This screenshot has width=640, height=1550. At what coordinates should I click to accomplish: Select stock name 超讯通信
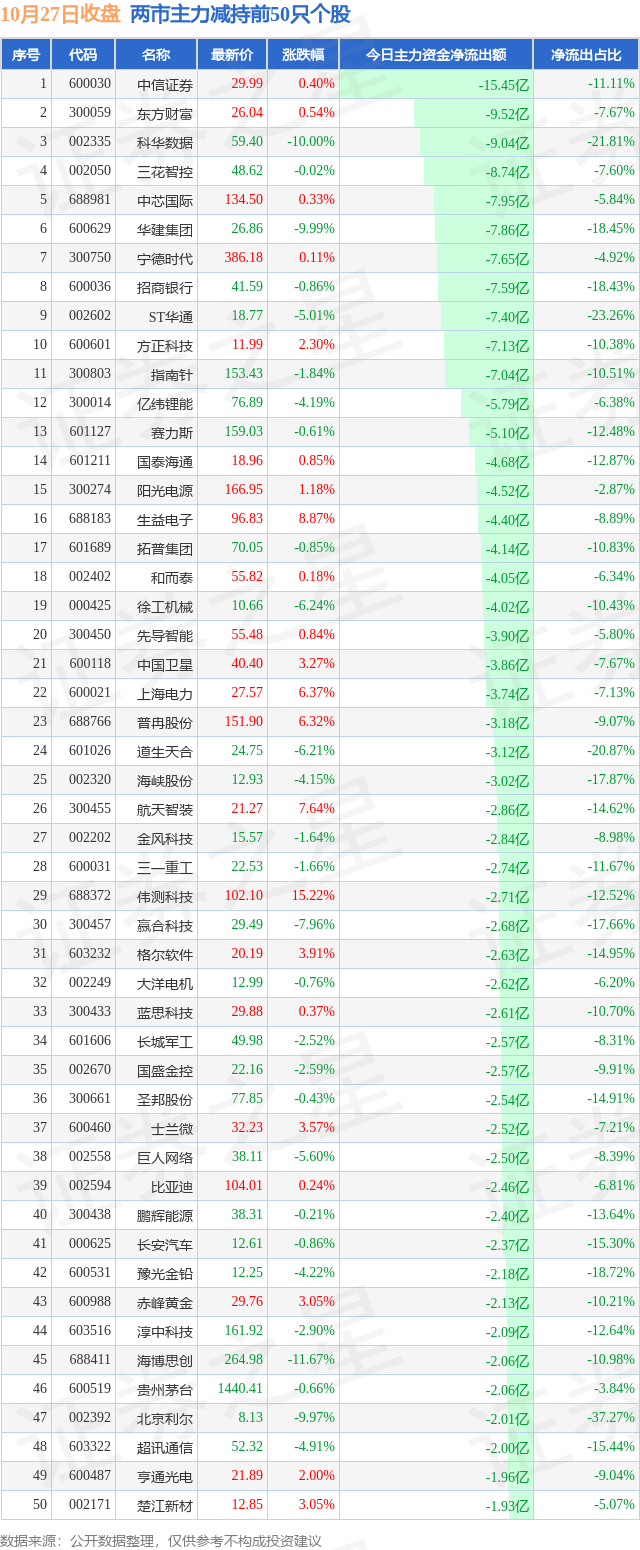[x=165, y=1447]
